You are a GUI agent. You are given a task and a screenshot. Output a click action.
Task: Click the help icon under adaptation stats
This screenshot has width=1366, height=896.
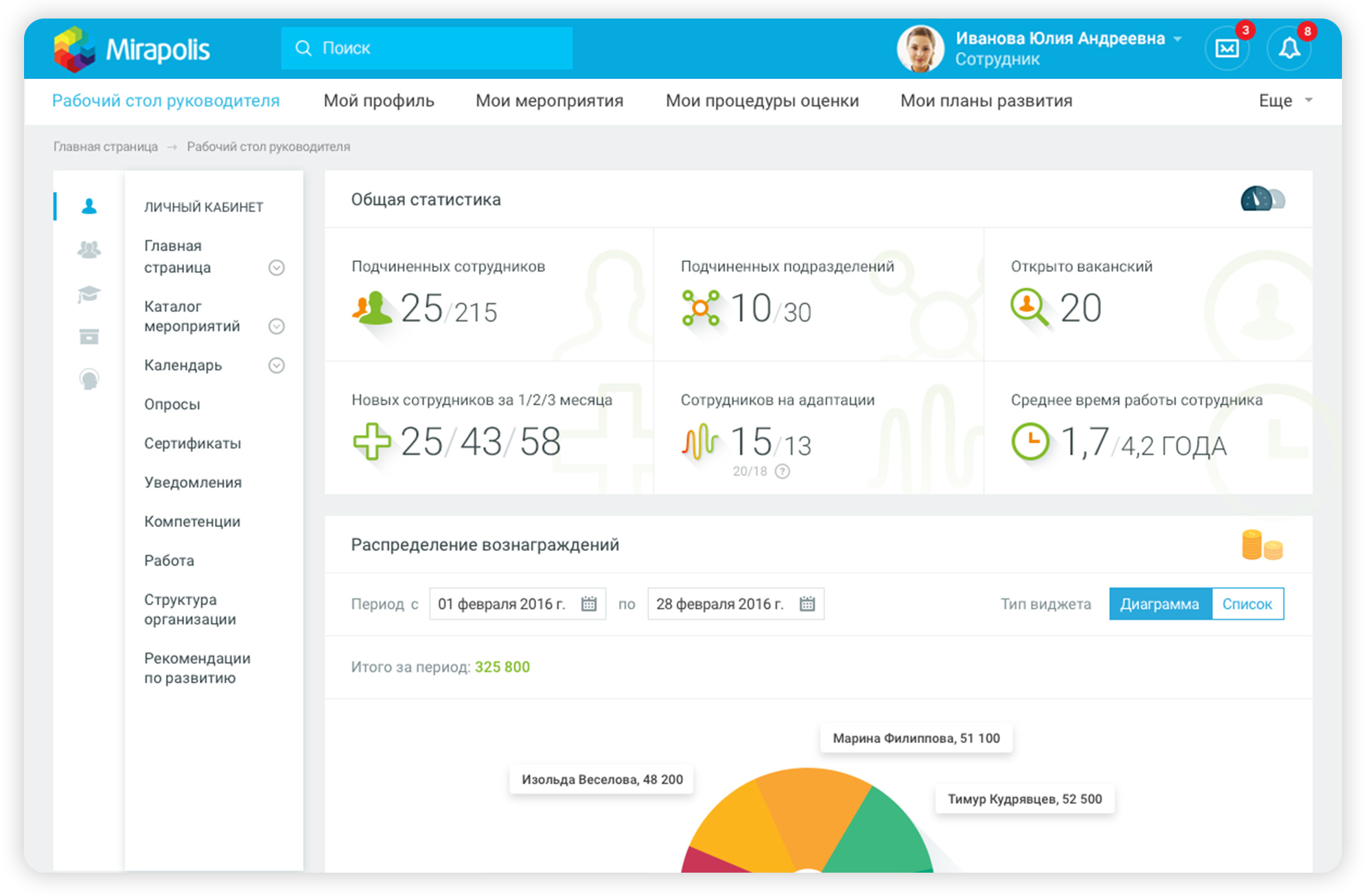pos(782,471)
